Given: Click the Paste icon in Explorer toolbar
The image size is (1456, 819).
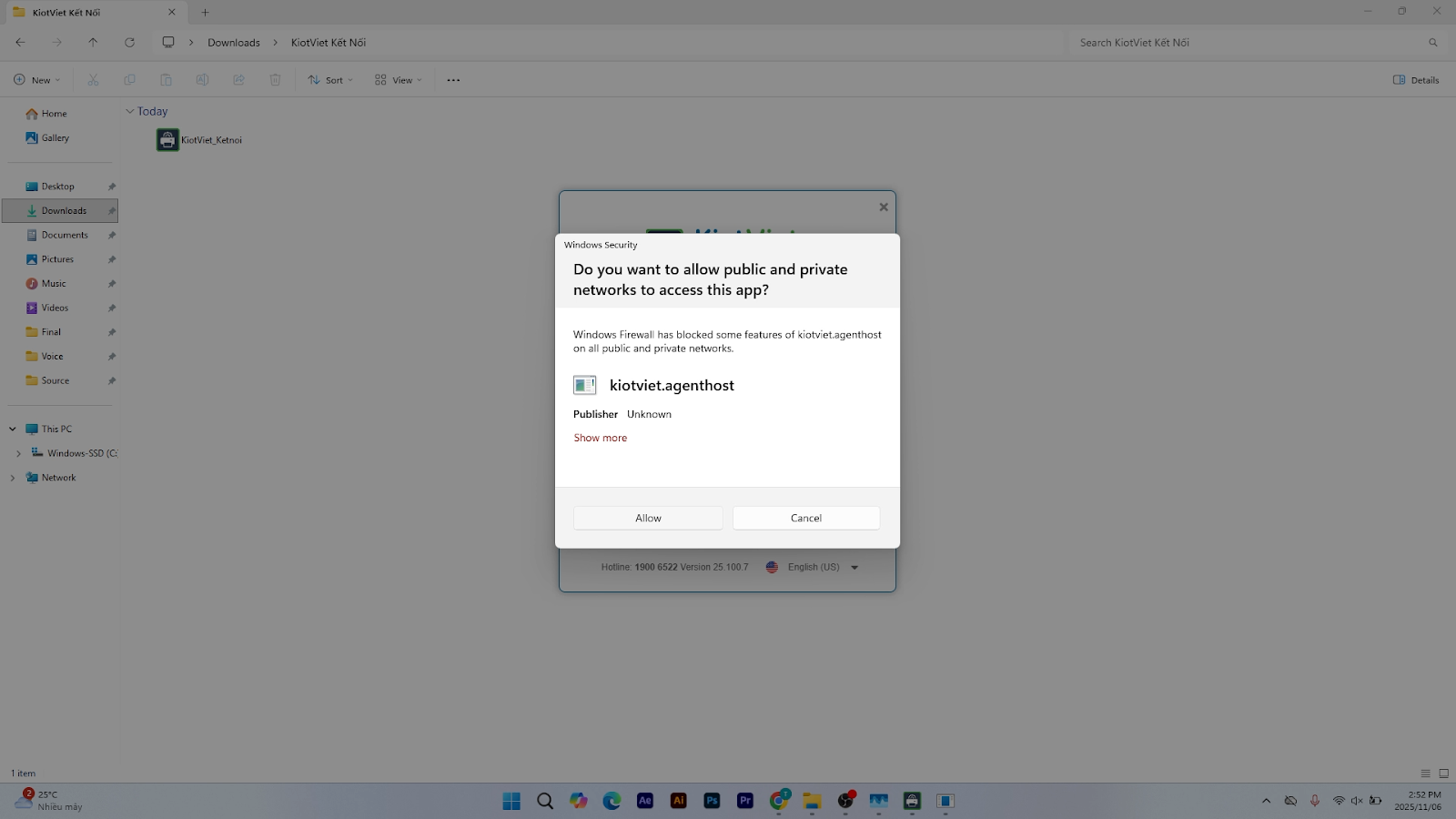Looking at the screenshot, I should [x=166, y=80].
